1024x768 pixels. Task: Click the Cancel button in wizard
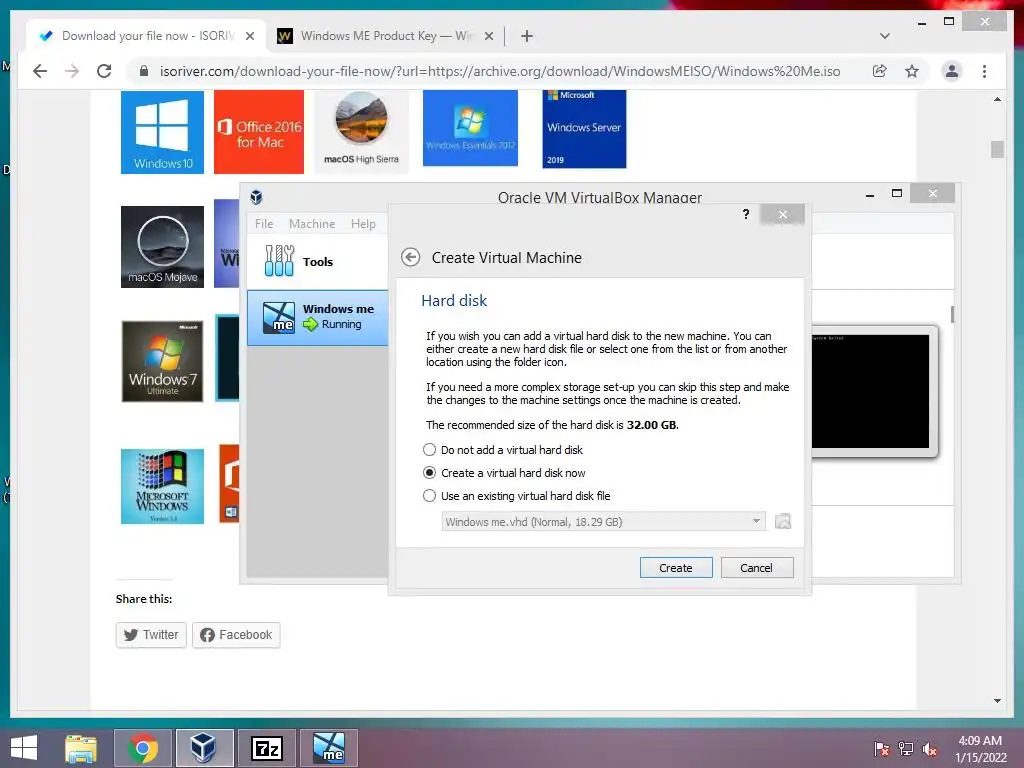click(x=757, y=568)
